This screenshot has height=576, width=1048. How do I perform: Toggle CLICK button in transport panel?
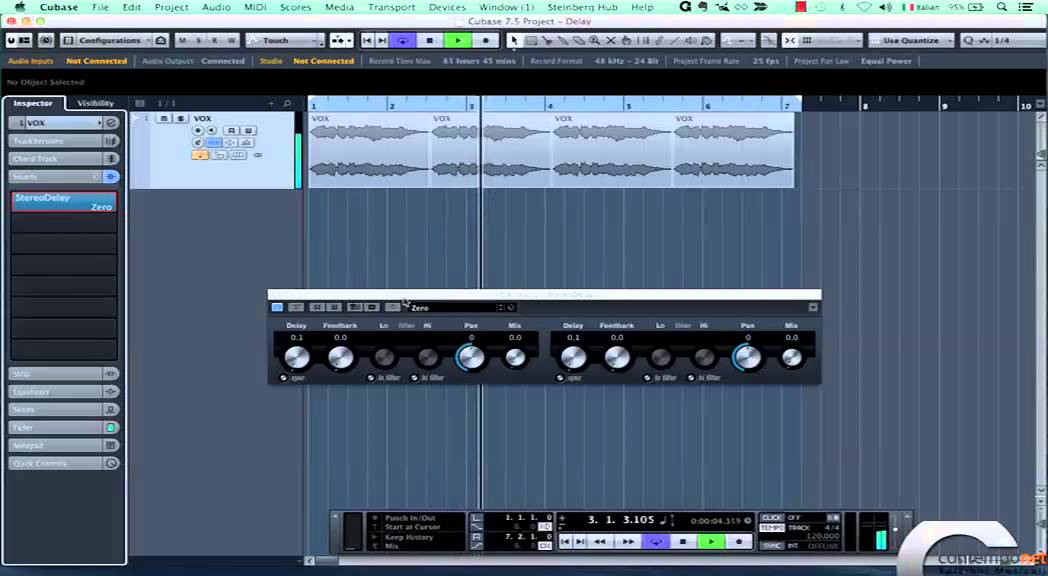pos(772,518)
